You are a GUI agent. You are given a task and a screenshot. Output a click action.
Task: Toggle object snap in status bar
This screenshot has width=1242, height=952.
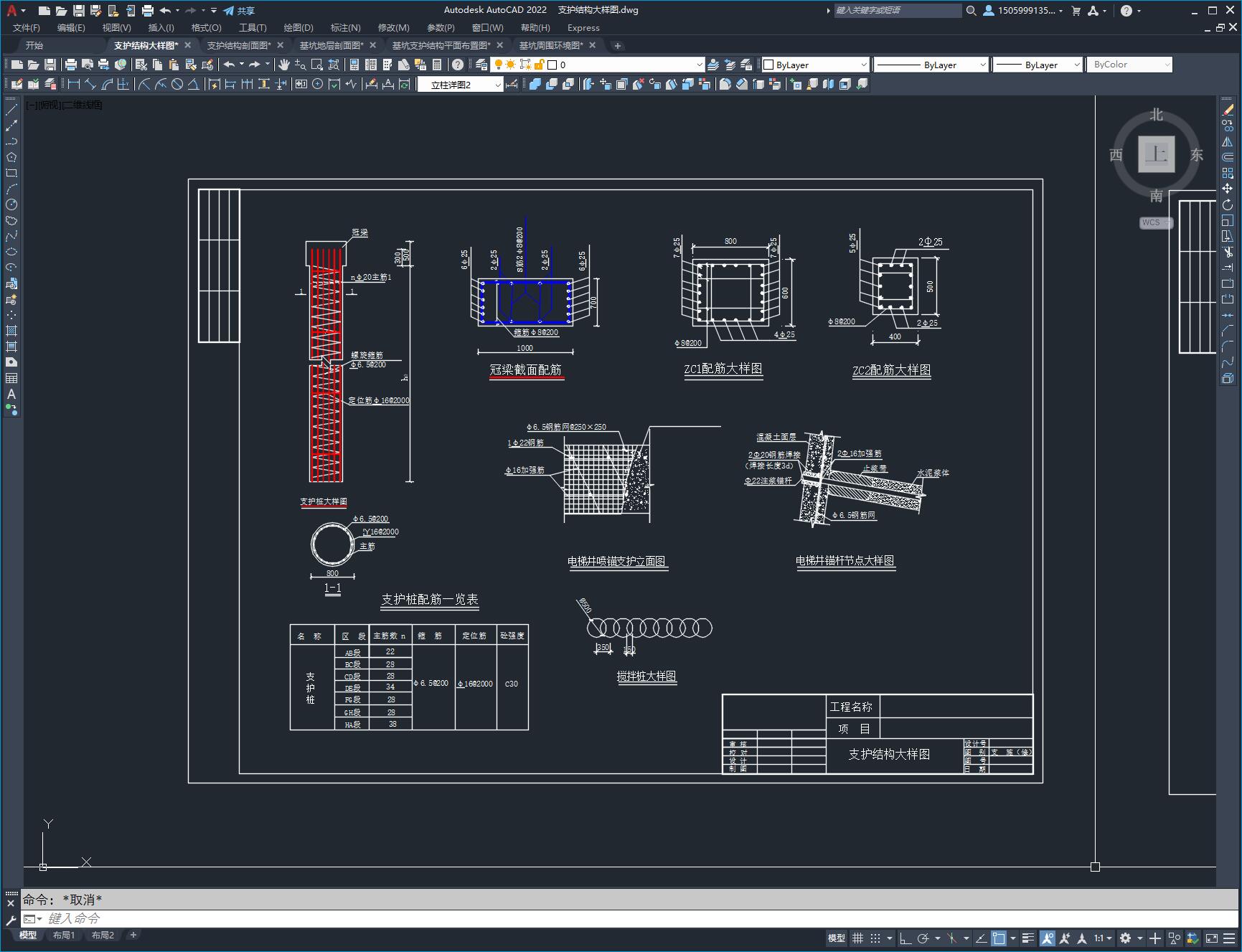click(999, 938)
